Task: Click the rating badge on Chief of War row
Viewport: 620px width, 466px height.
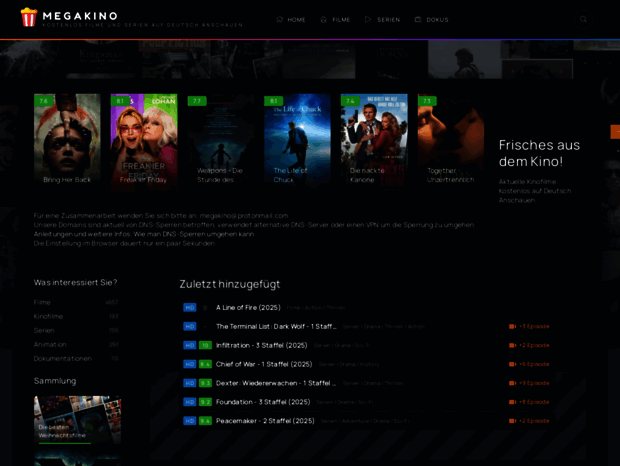Action: point(205,364)
